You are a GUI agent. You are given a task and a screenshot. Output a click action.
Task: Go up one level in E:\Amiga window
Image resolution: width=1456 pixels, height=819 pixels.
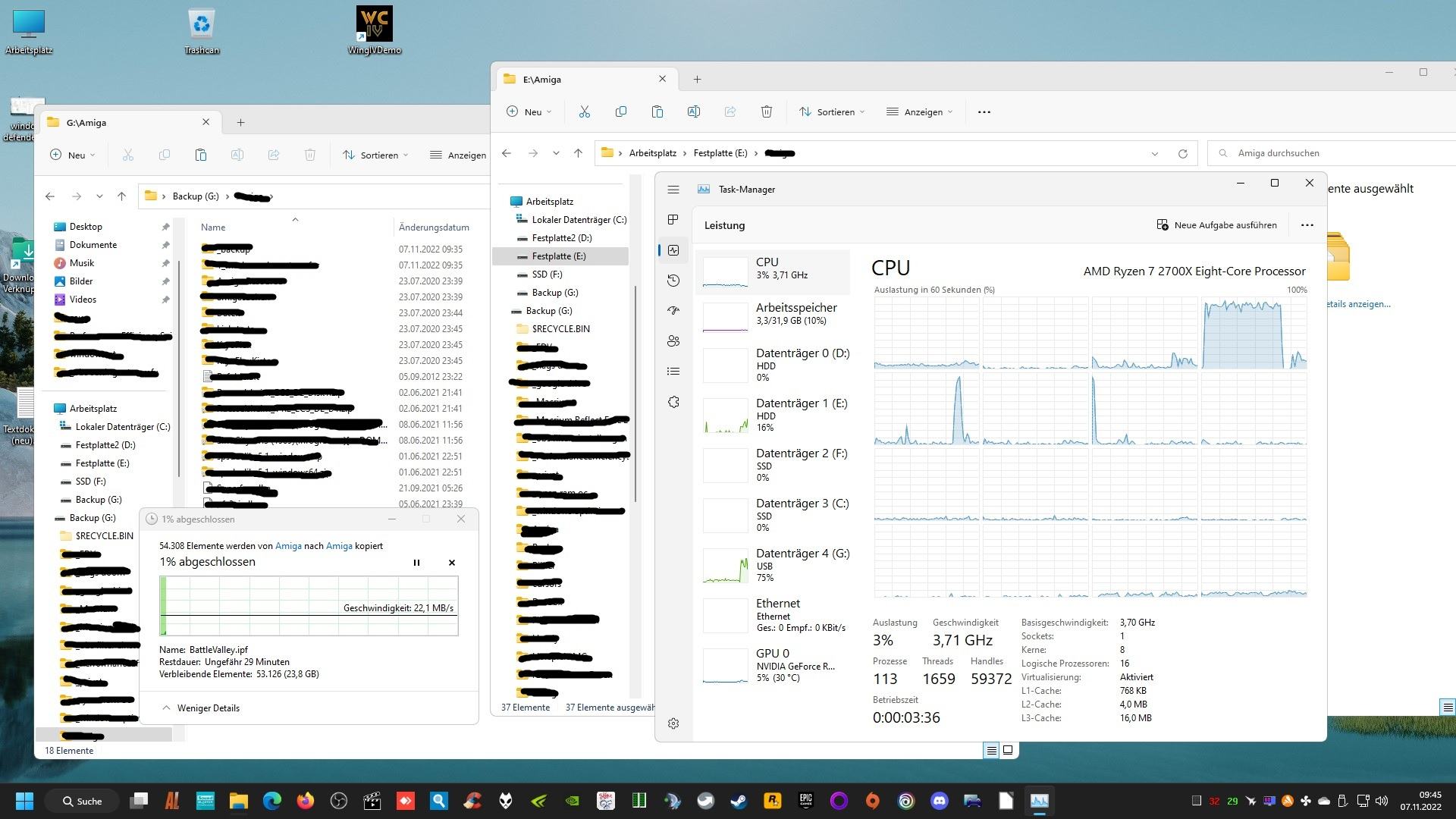(x=578, y=153)
